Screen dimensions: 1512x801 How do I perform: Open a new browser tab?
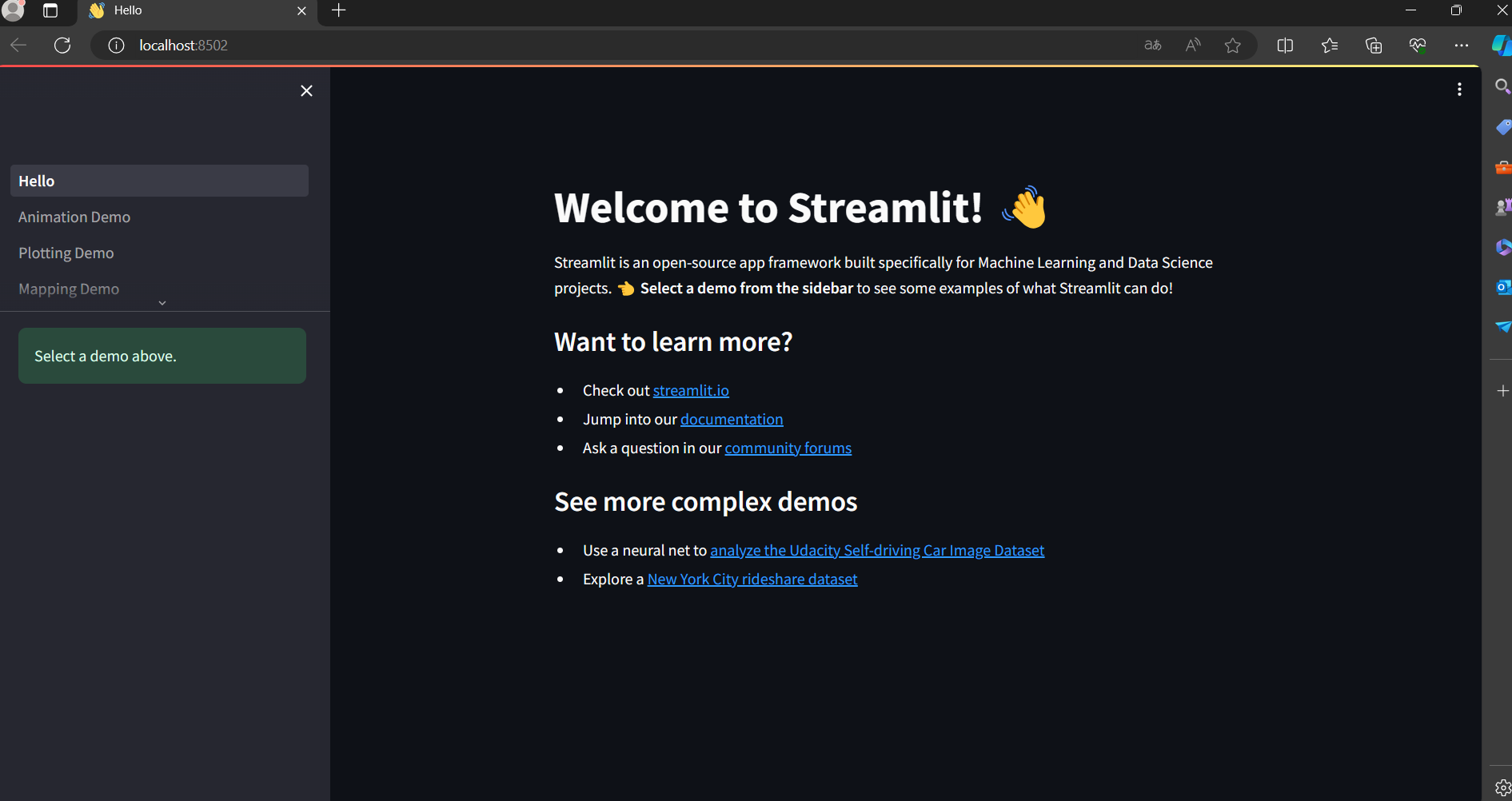pyautogui.click(x=339, y=10)
